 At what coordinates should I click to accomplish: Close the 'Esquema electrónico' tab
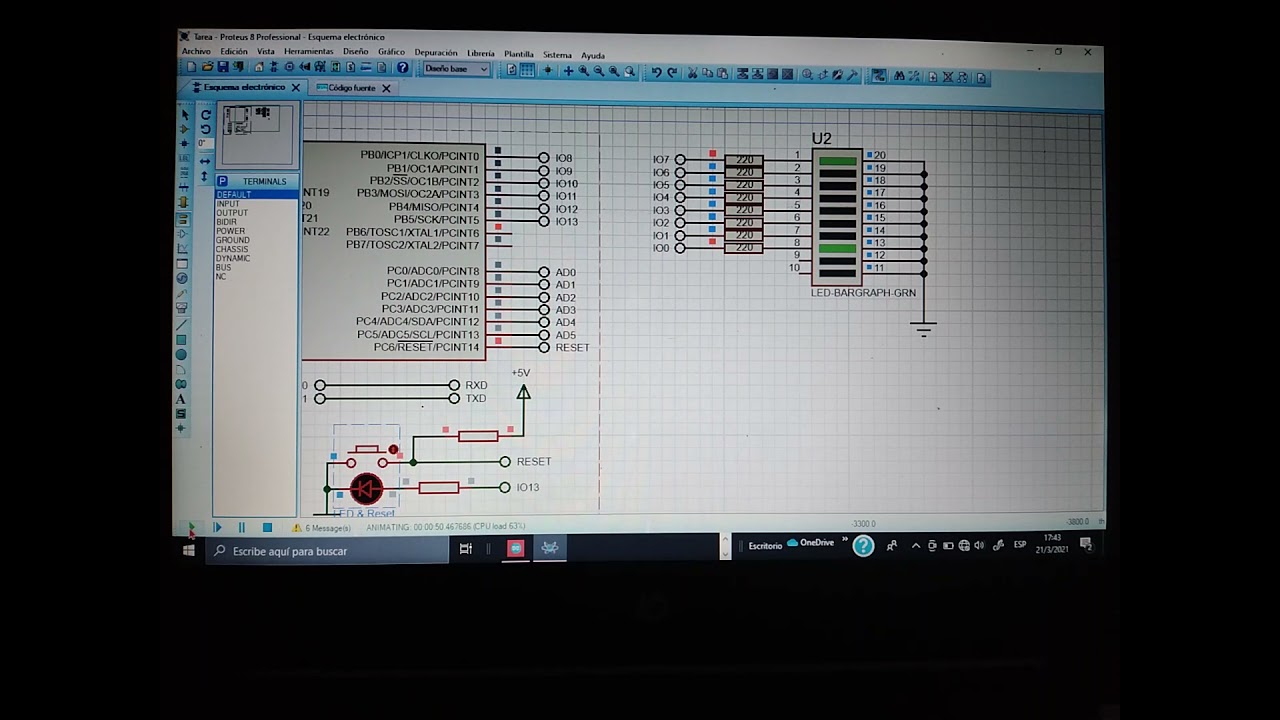296,88
